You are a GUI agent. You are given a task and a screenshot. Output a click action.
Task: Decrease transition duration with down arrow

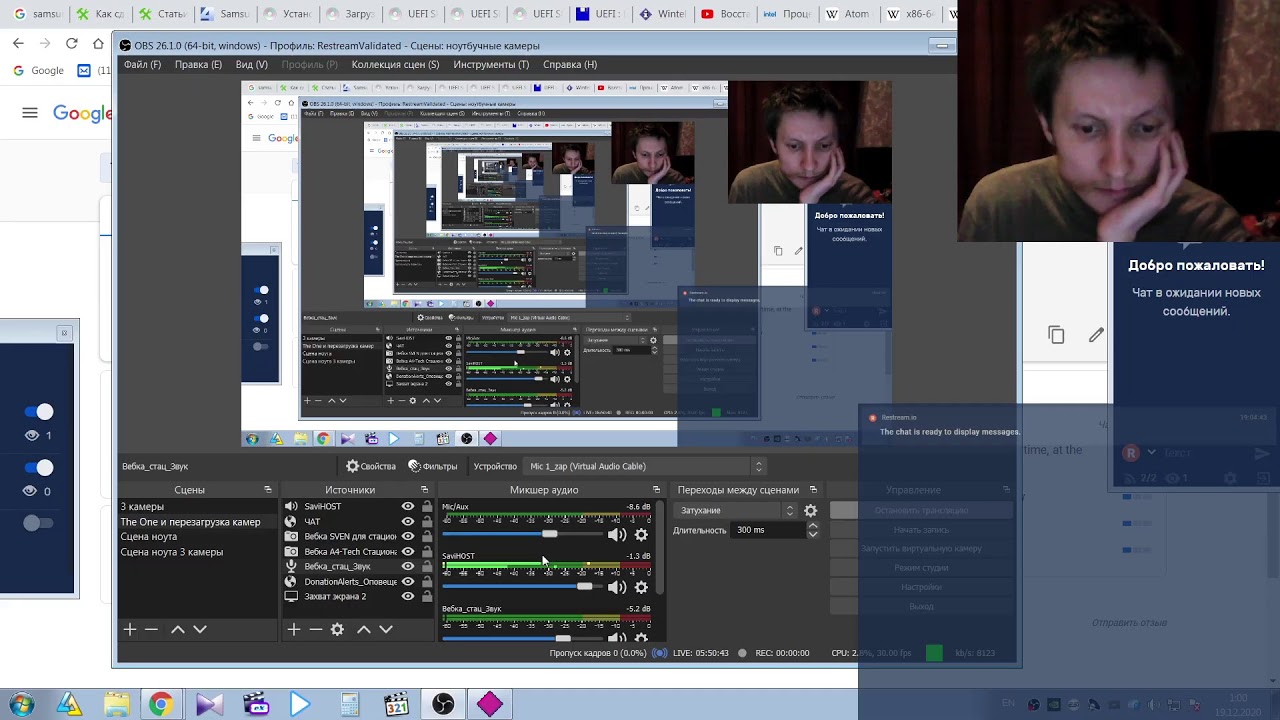coord(812,535)
